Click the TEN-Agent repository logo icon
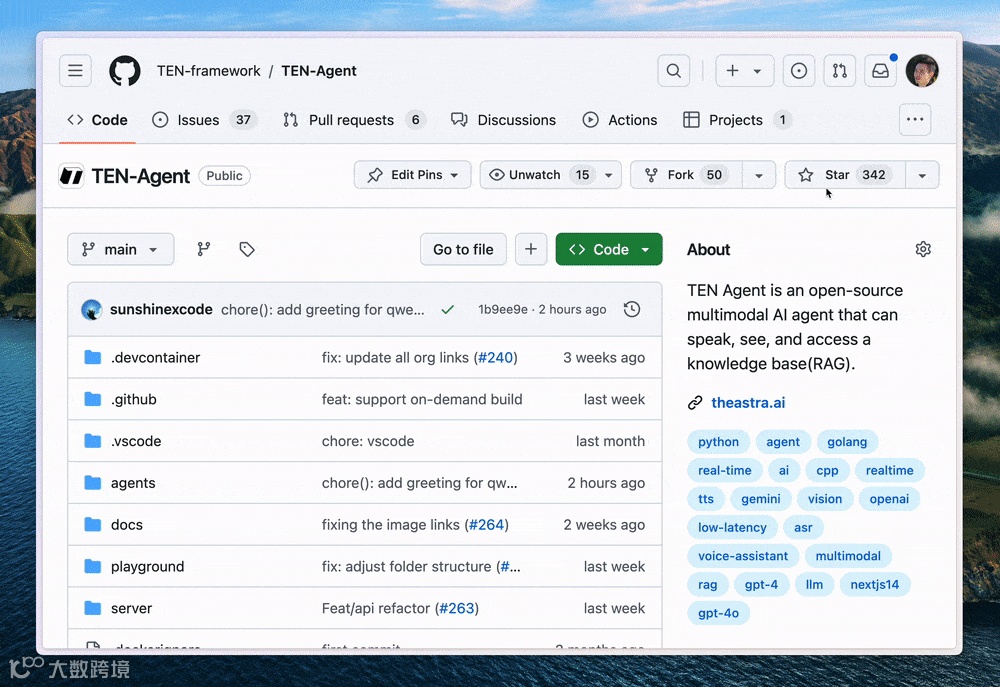 coord(71,175)
